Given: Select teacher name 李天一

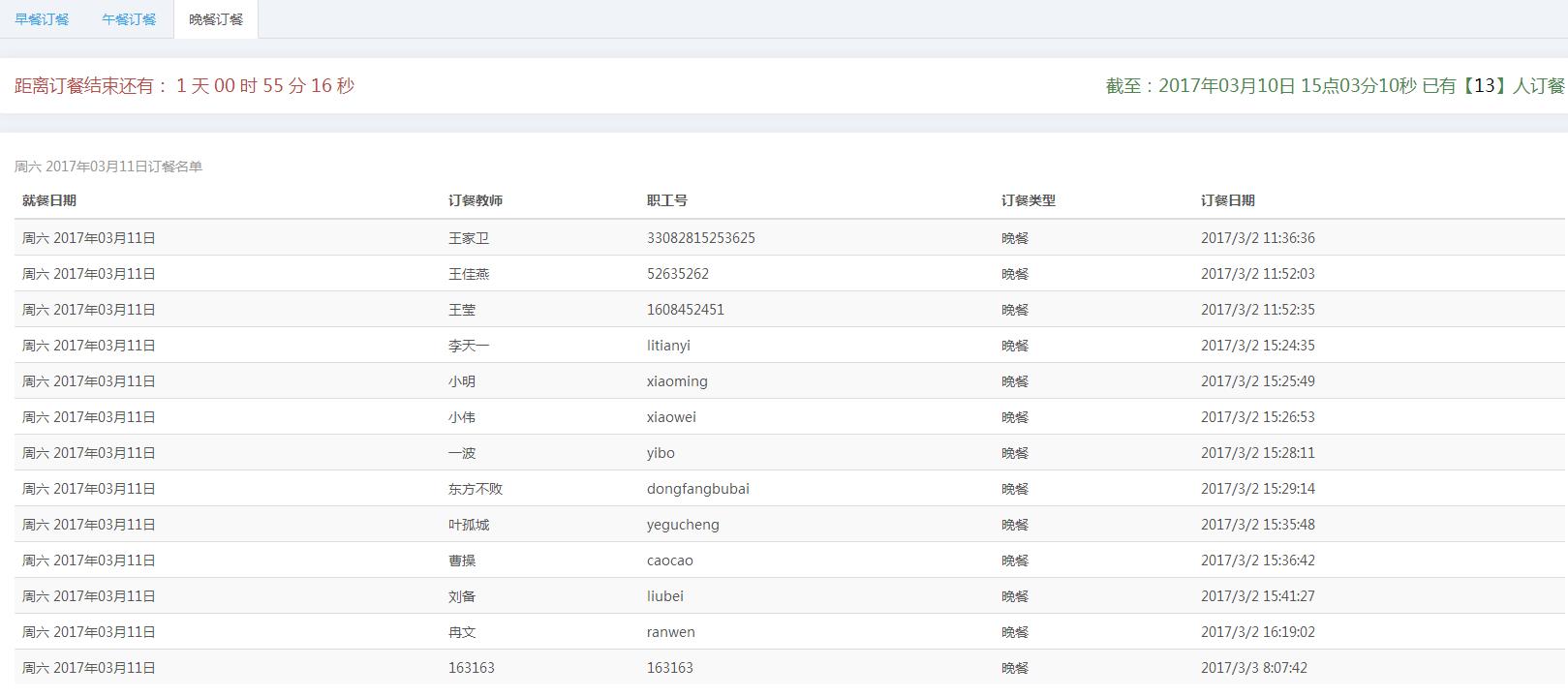Looking at the screenshot, I should click(469, 346).
